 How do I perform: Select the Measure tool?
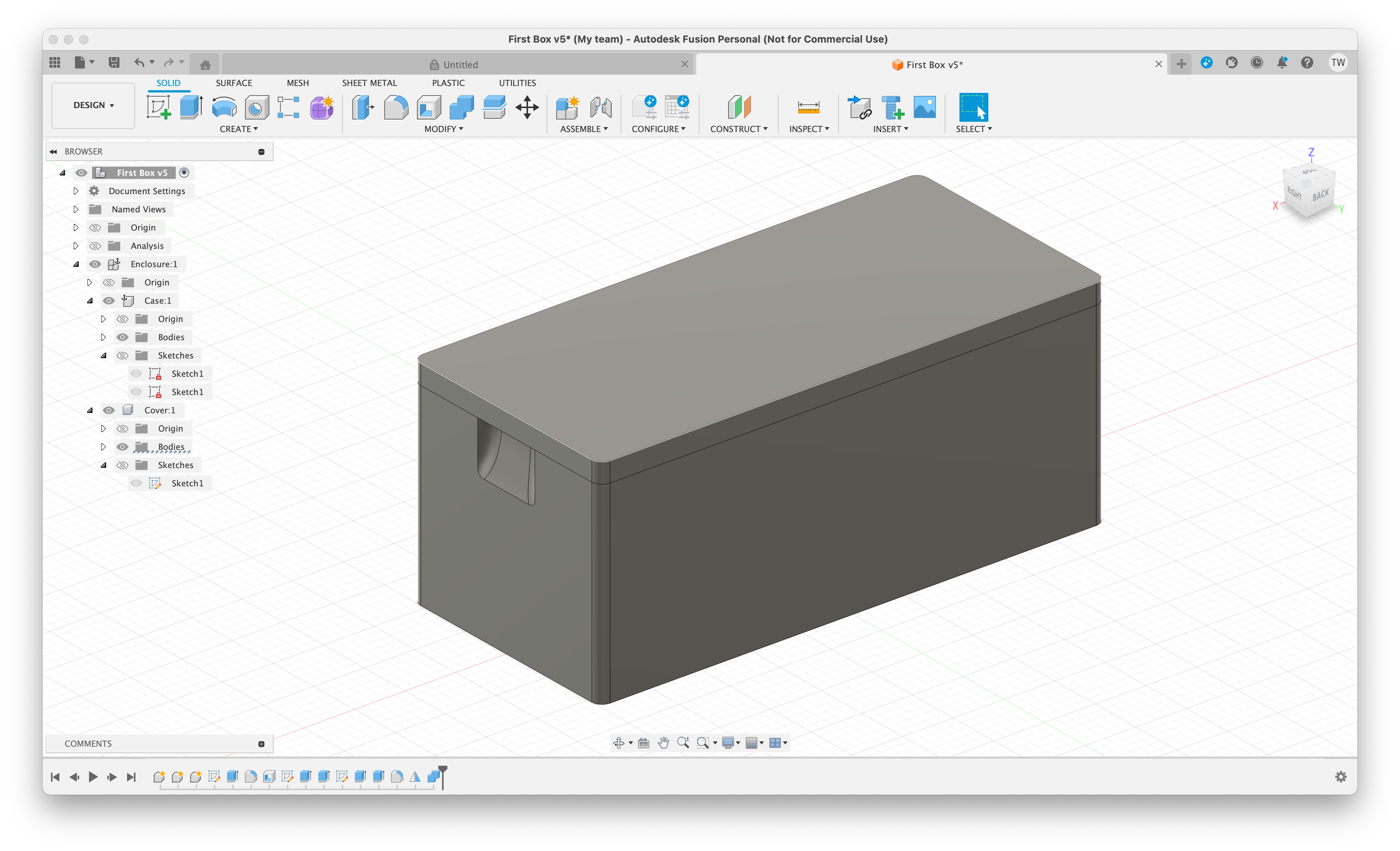pos(808,107)
